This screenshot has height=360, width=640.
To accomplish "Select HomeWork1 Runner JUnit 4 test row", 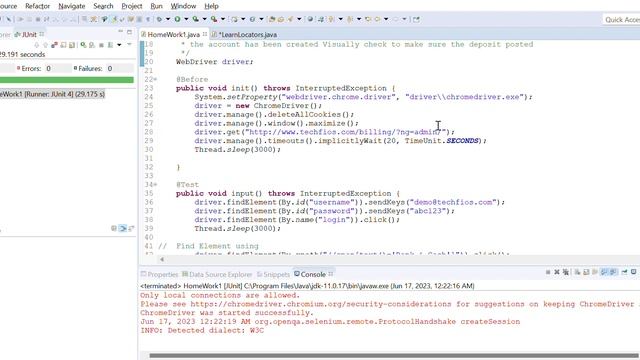I will tap(53, 94).
